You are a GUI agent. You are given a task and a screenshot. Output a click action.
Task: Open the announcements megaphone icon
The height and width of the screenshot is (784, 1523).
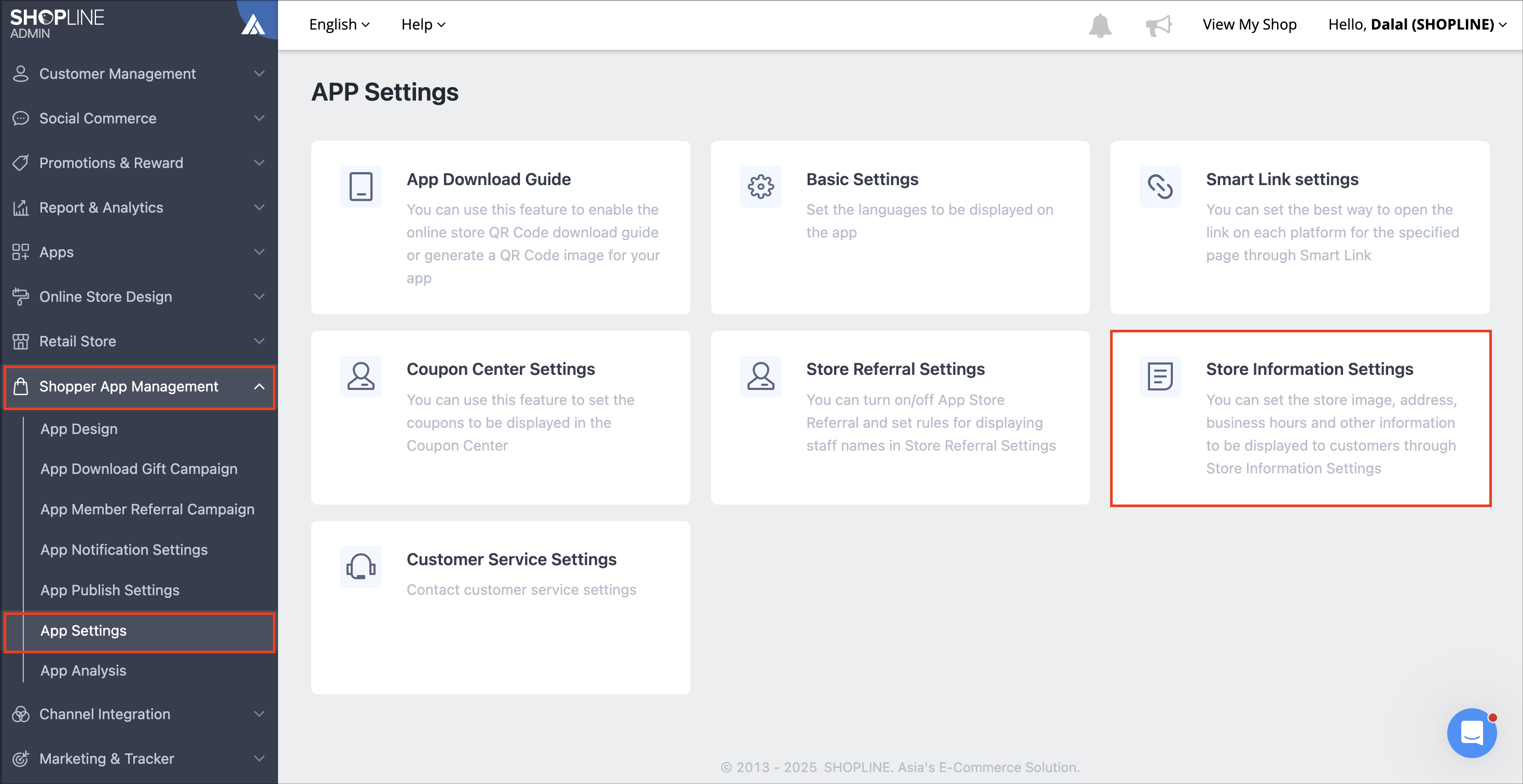1158,25
